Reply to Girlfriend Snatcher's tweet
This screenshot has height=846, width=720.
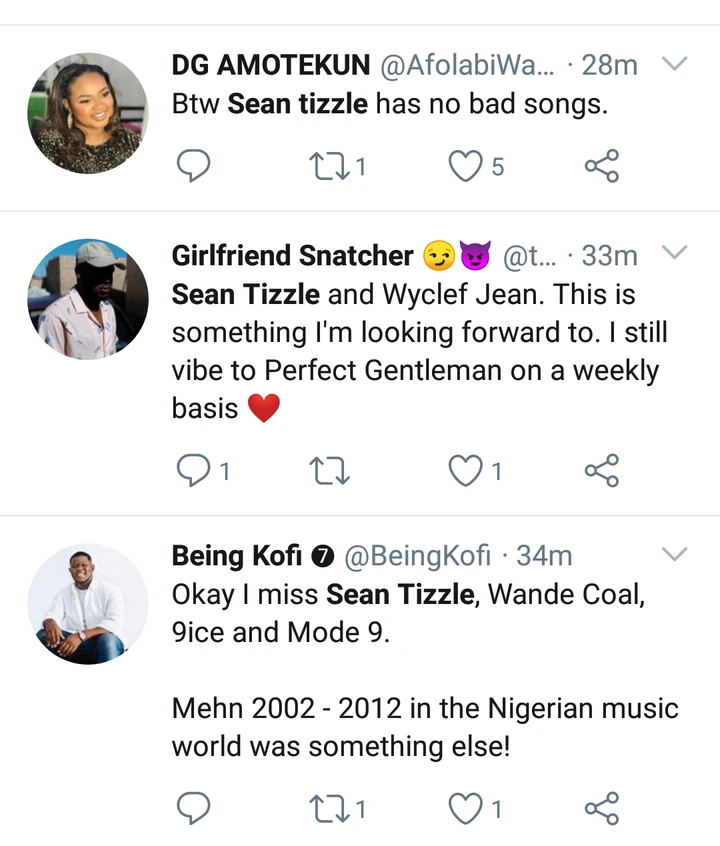(193, 471)
